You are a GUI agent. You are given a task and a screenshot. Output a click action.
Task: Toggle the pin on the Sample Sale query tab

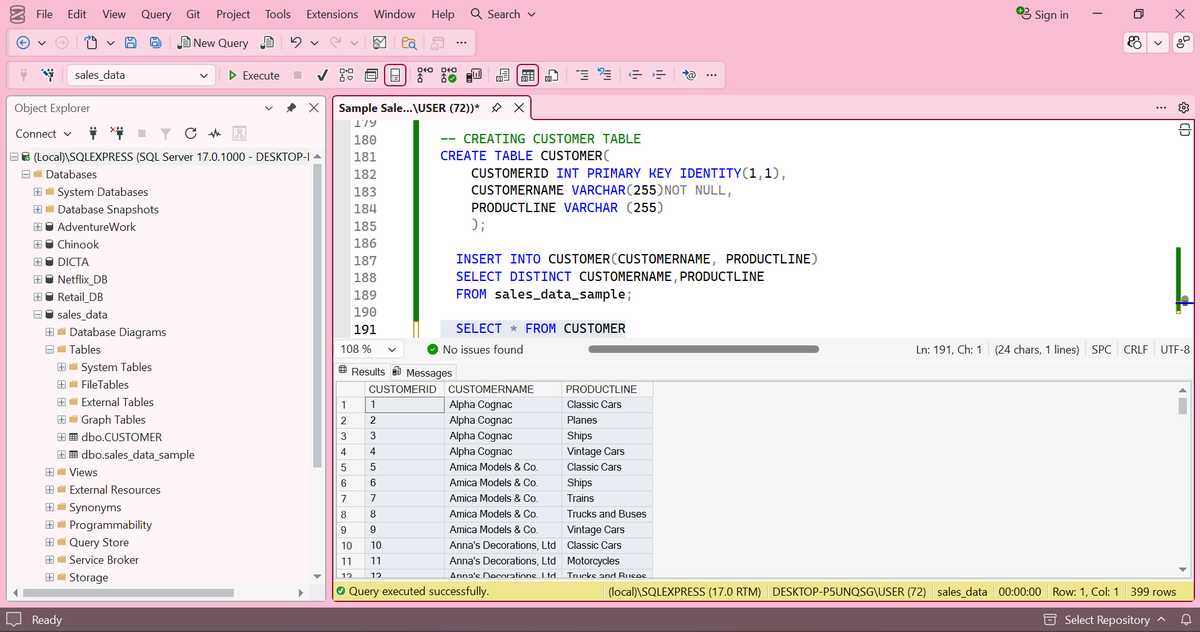496,107
